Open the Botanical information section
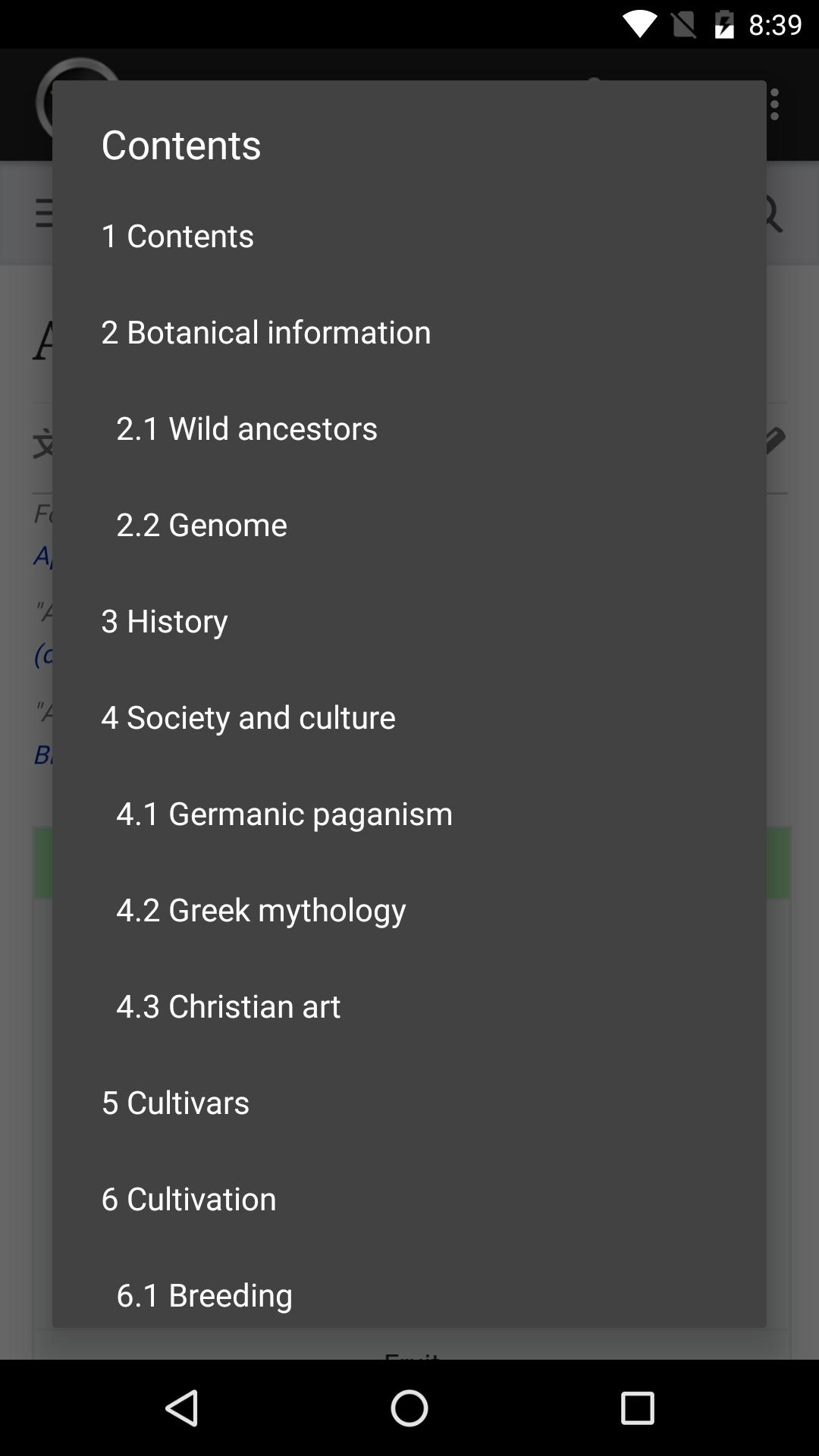 pyautogui.click(x=265, y=331)
